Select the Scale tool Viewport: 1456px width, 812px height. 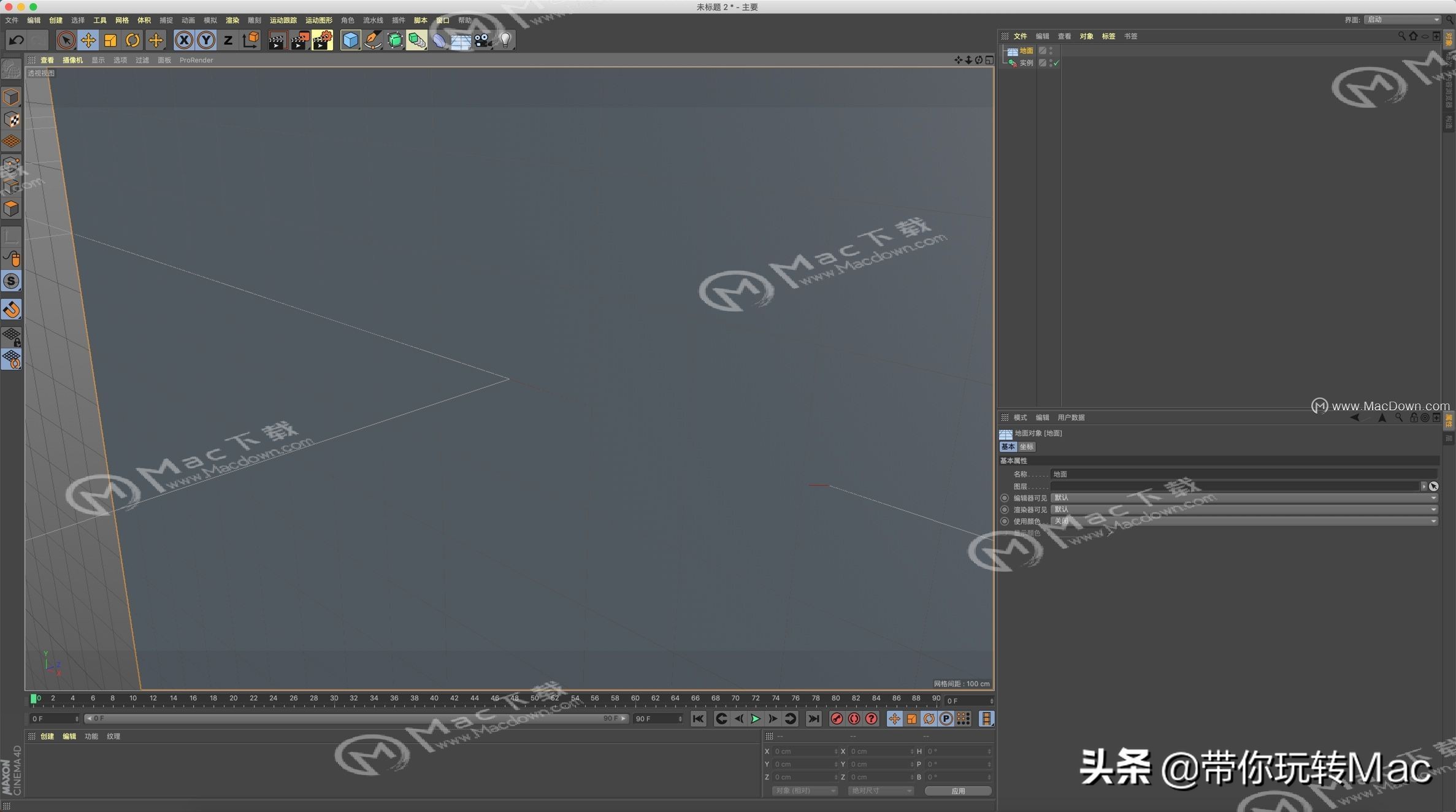[x=110, y=40]
